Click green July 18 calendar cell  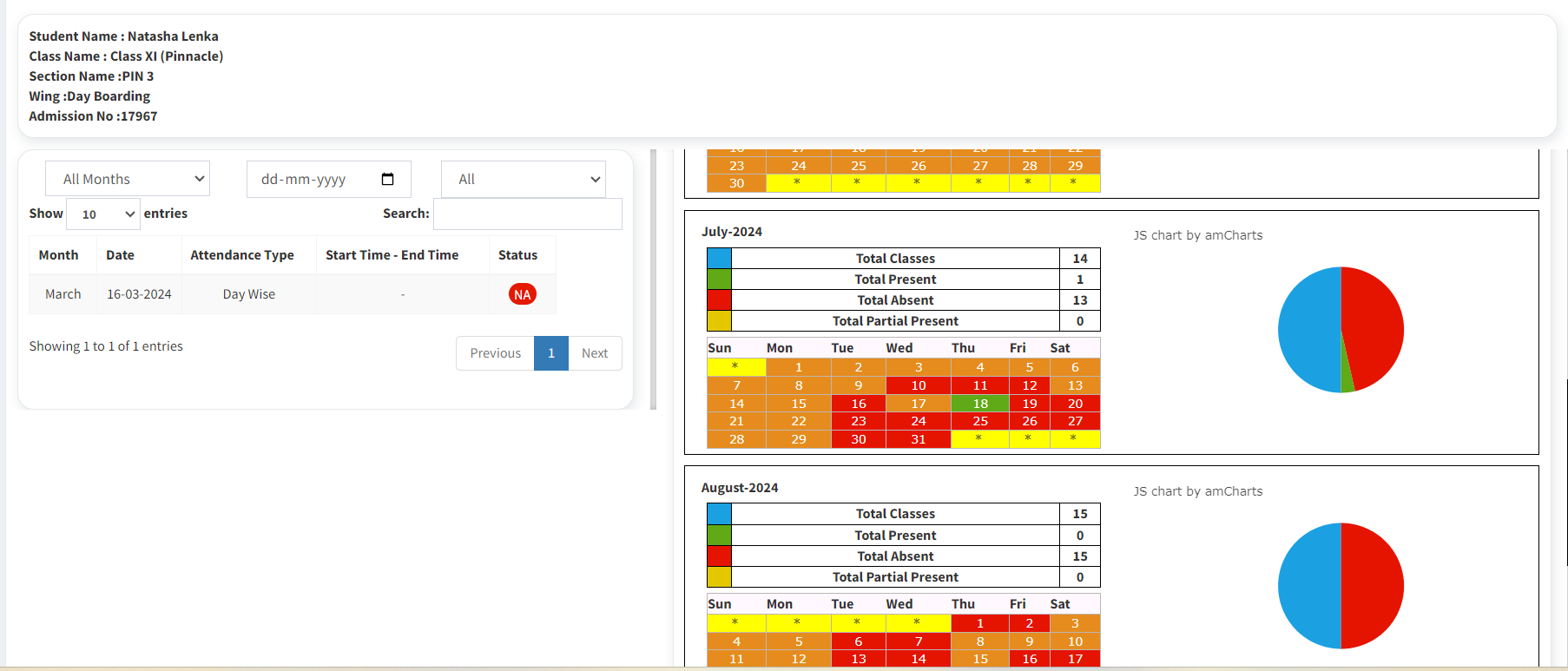coord(979,403)
